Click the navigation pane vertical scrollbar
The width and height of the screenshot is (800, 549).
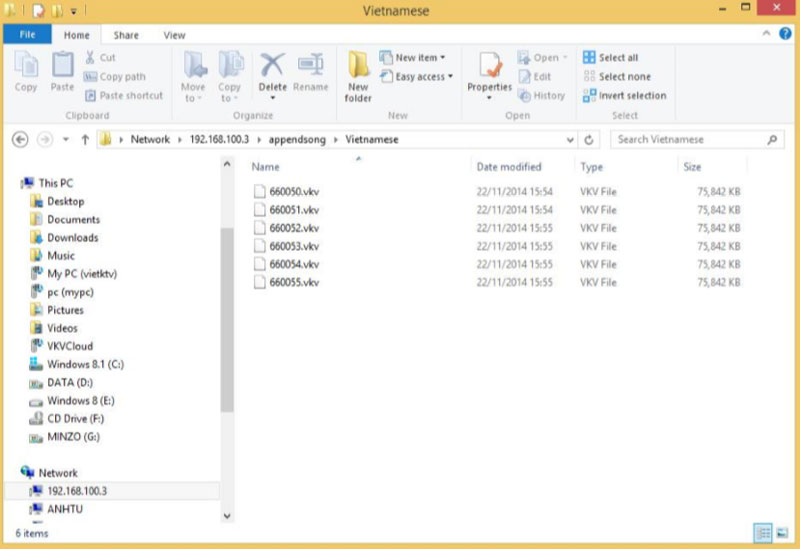pyautogui.click(x=227, y=320)
